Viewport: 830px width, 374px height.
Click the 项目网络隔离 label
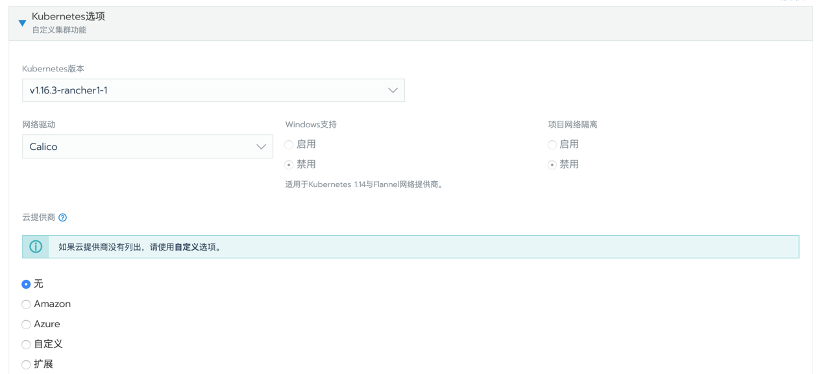573,125
